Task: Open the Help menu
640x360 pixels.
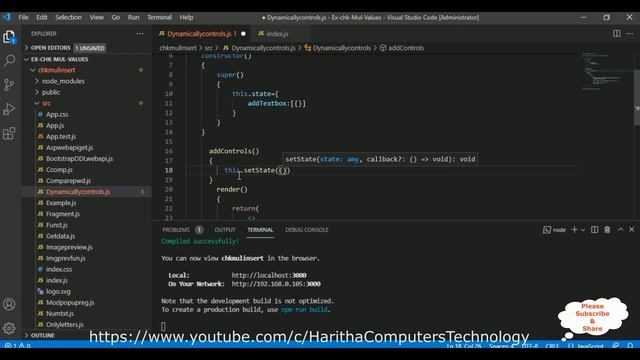Action: pyautogui.click(x=187, y=17)
